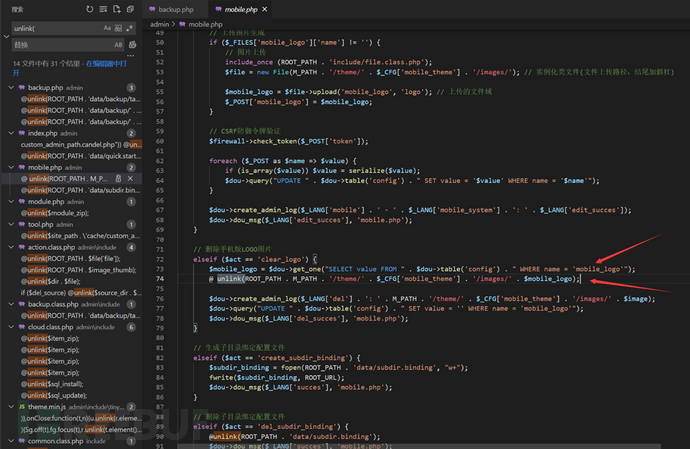Viewport: 690px width, 449px height.
Task: Collapse the replace field chevron
Action: [5, 37]
